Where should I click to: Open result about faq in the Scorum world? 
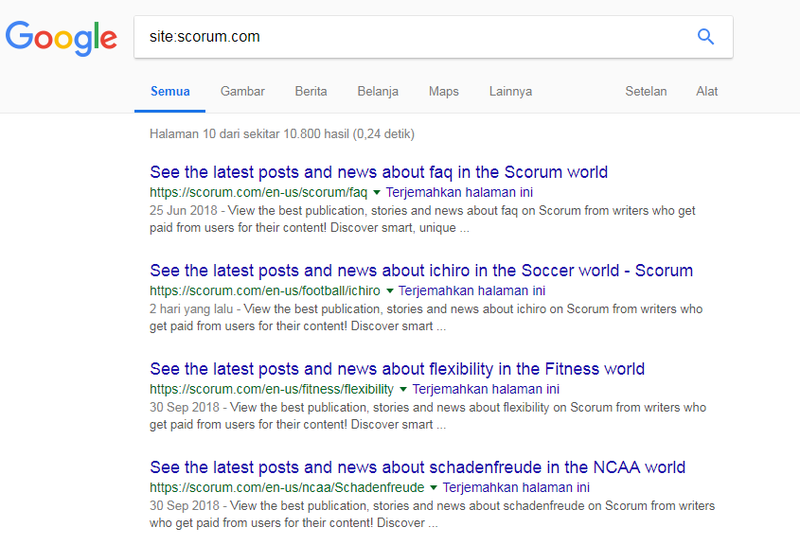(x=379, y=172)
